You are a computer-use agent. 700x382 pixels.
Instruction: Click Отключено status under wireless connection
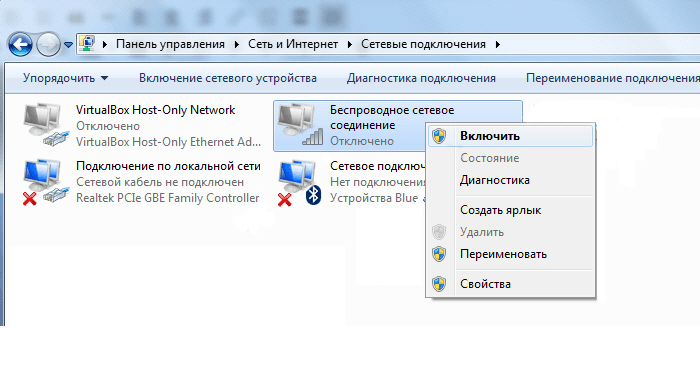[362, 141]
